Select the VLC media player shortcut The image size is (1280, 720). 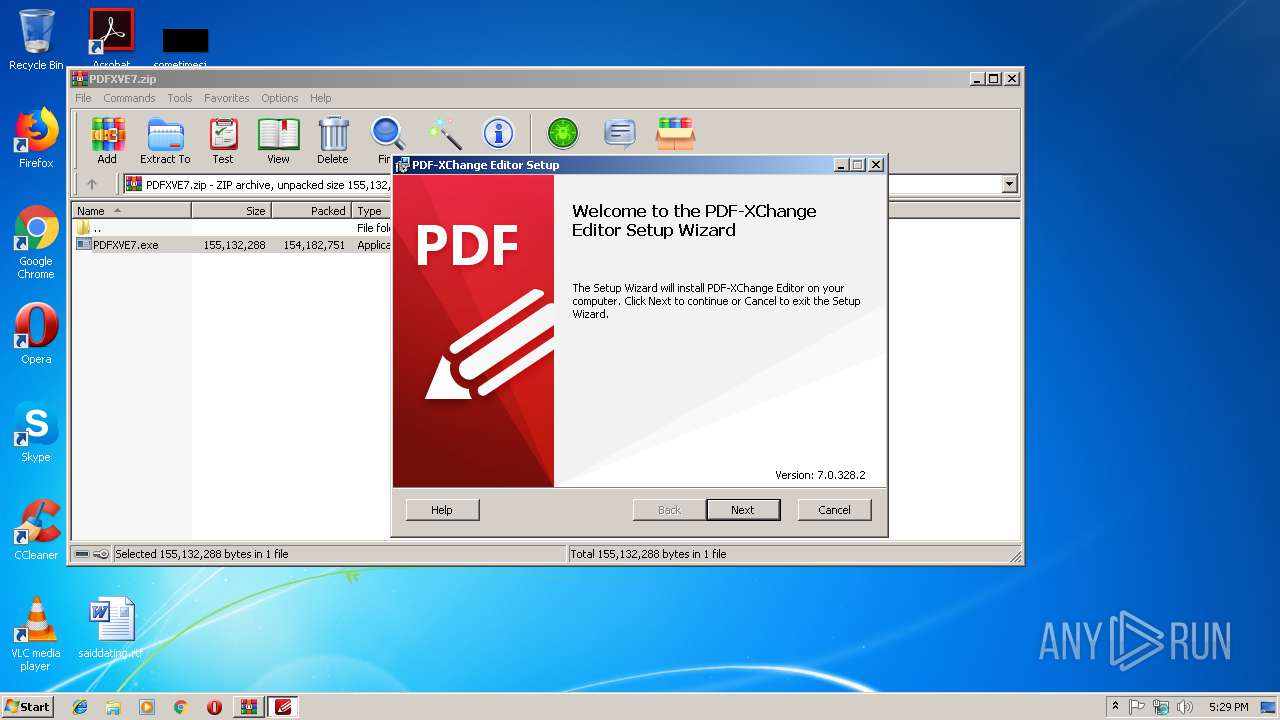pos(36,634)
